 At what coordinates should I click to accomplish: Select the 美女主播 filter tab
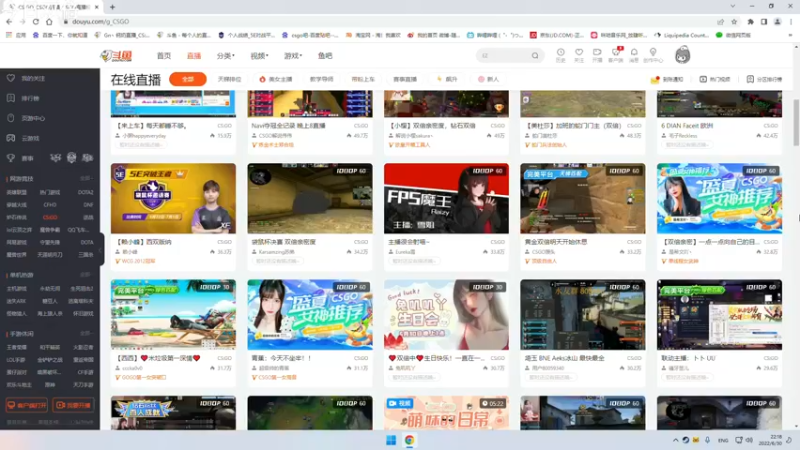click(276, 79)
